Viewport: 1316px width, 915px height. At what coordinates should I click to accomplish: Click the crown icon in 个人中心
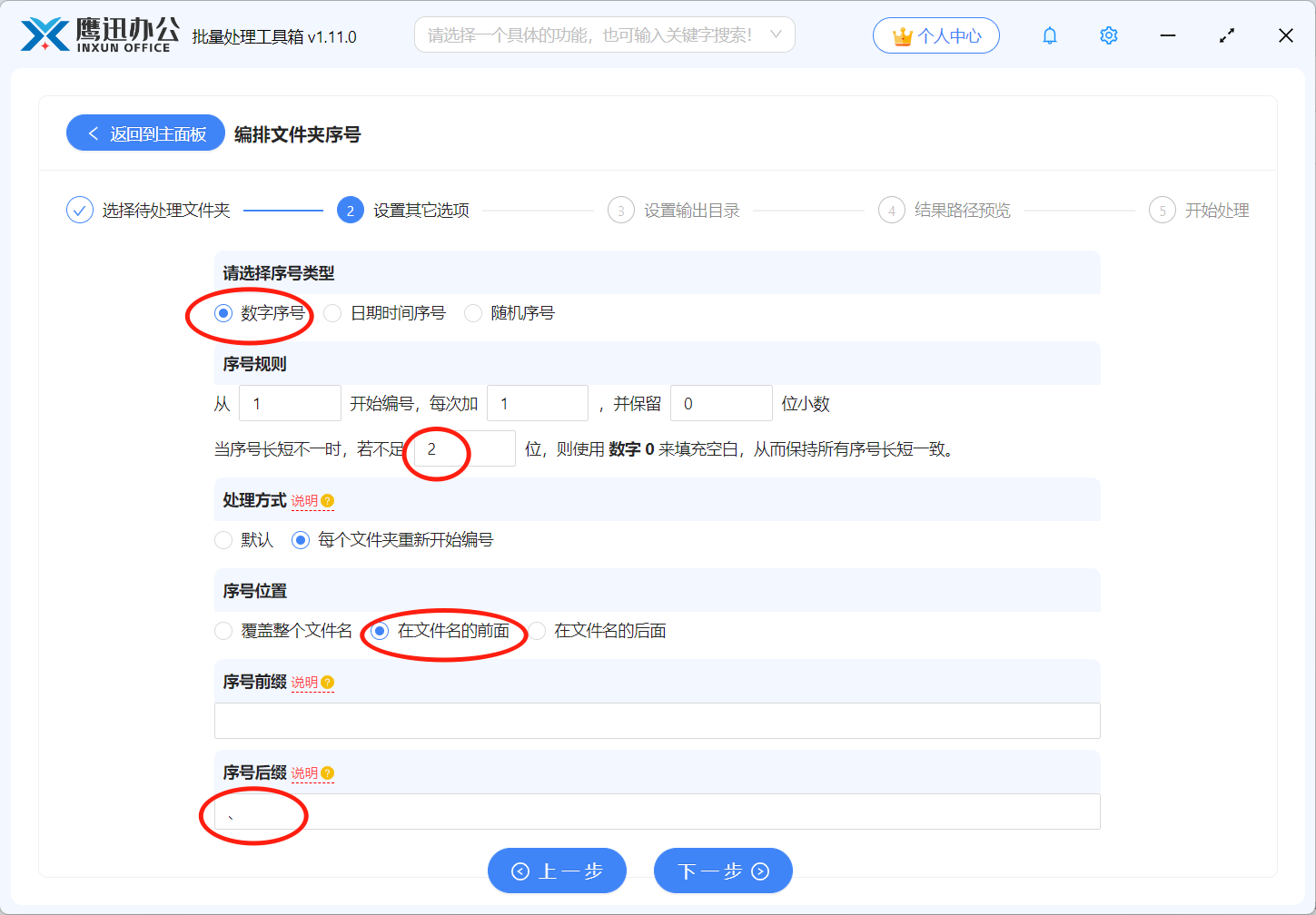click(x=901, y=34)
